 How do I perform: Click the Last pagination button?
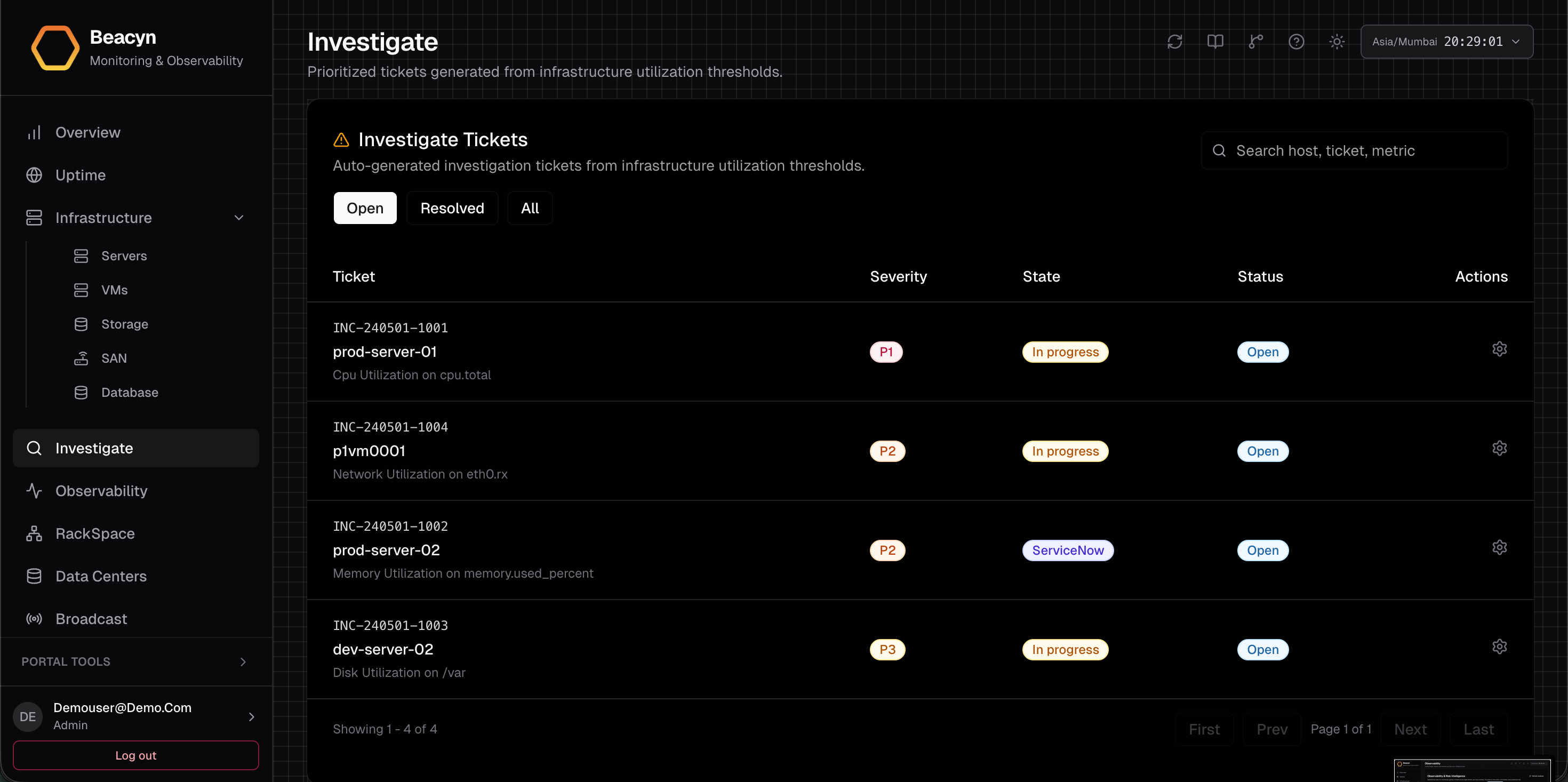1478,730
